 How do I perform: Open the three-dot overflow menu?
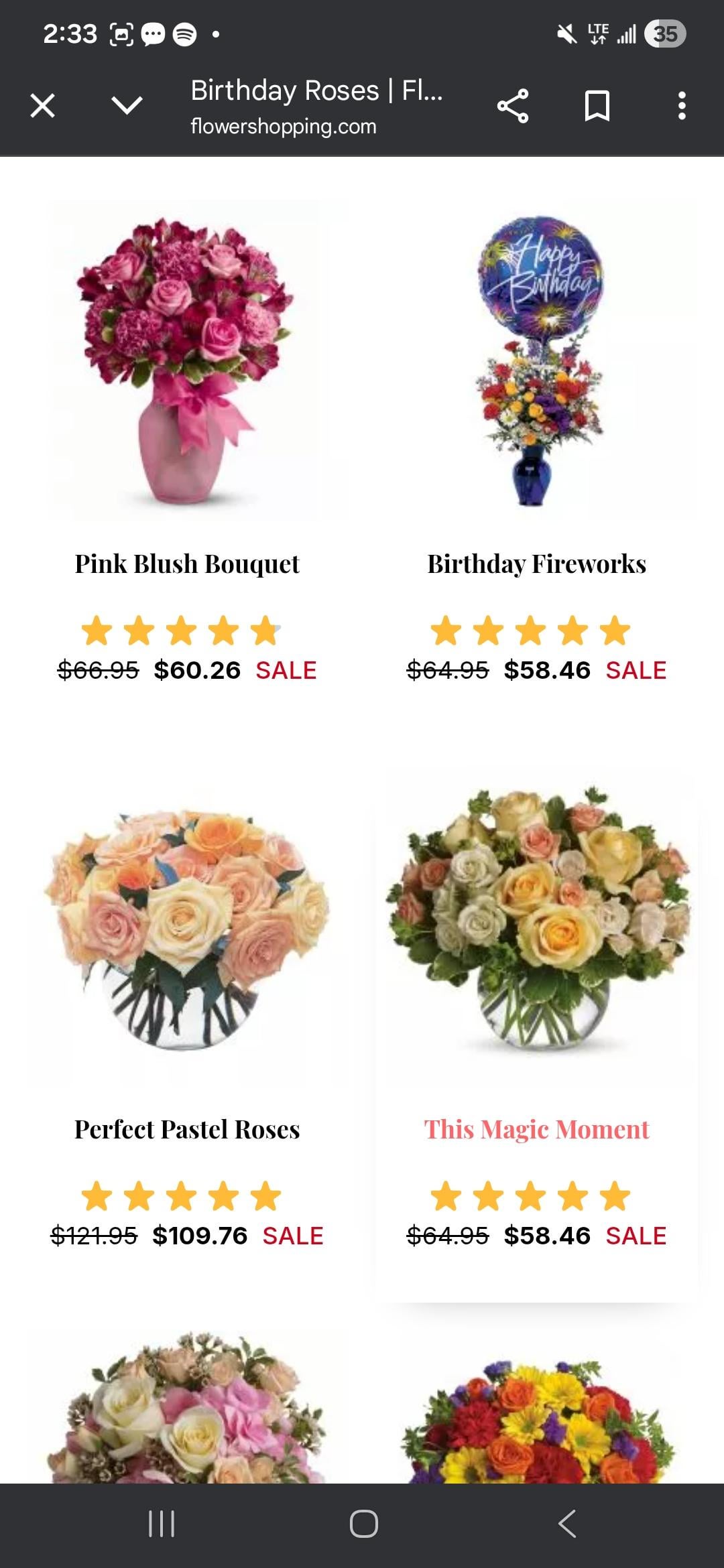click(682, 106)
